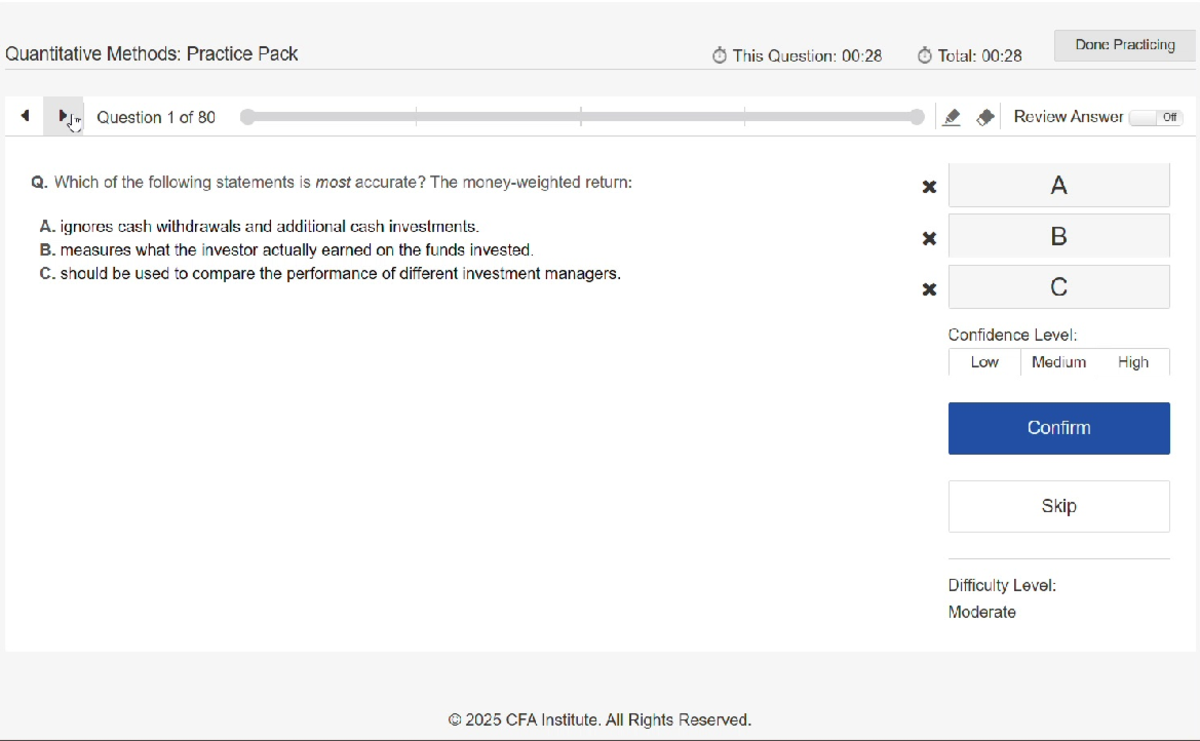Click the 'Confidence Level:' label
1200x741 pixels.
click(1013, 335)
